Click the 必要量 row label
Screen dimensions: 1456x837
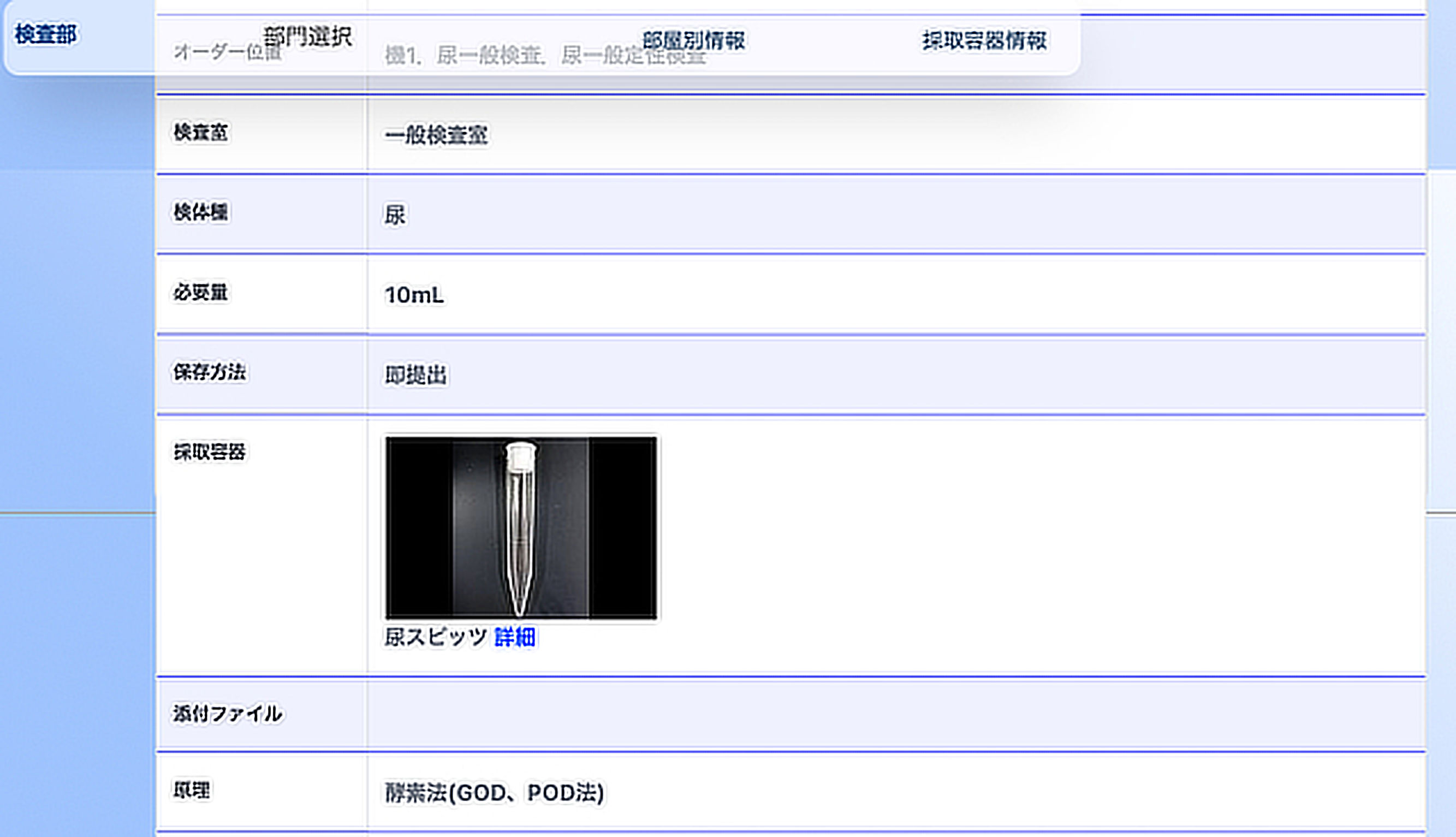coord(200,293)
